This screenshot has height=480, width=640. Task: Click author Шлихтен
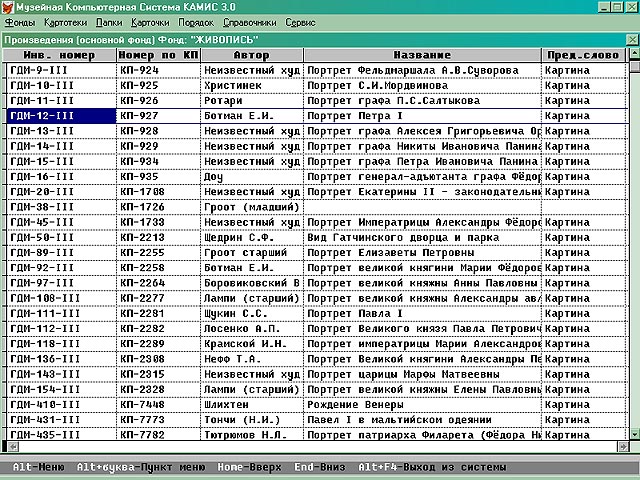coord(227,405)
